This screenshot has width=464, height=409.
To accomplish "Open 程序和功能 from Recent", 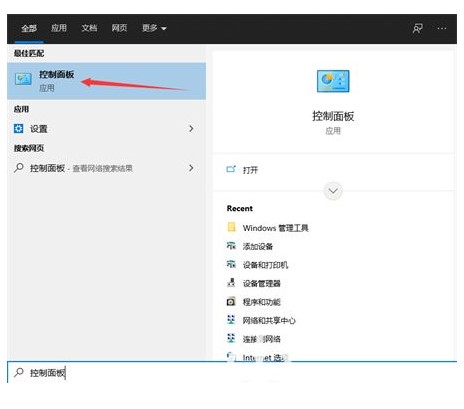I will pos(262,302).
